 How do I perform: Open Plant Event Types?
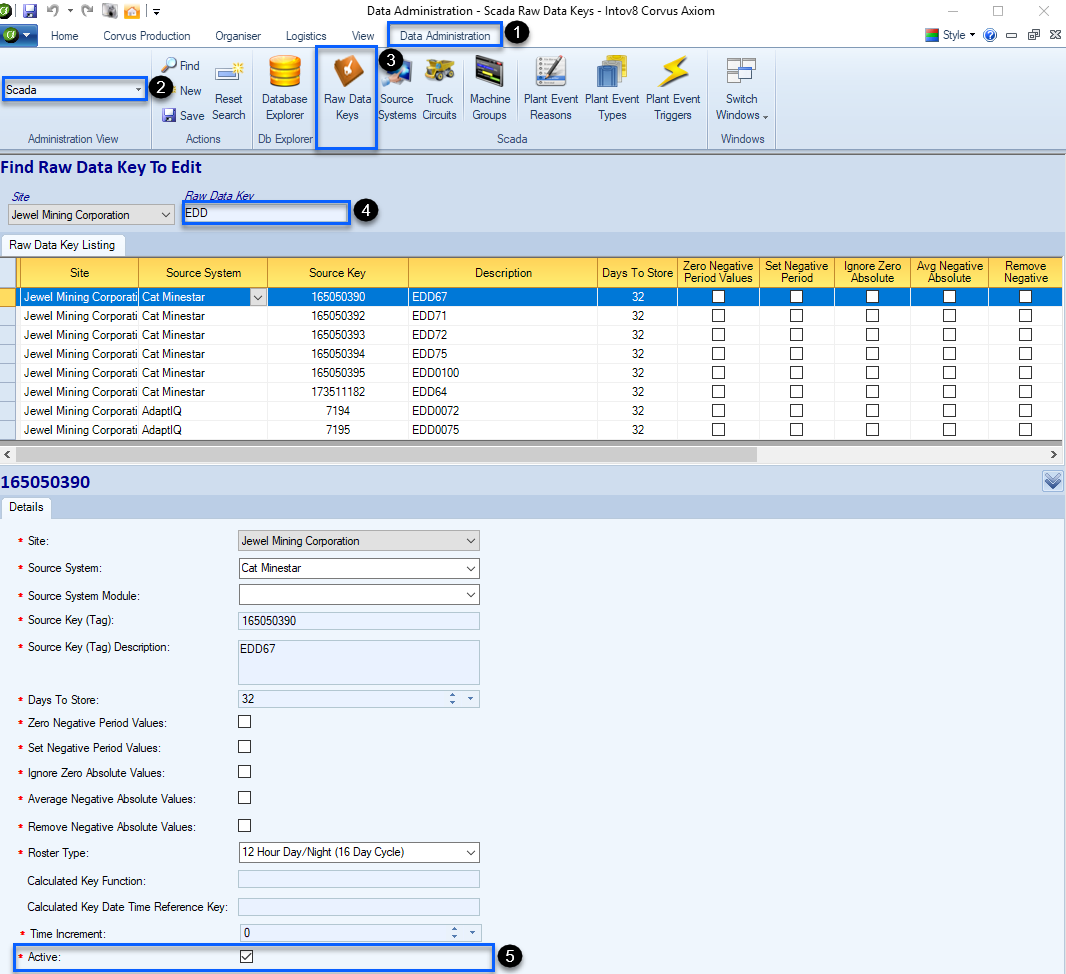click(612, 90)
